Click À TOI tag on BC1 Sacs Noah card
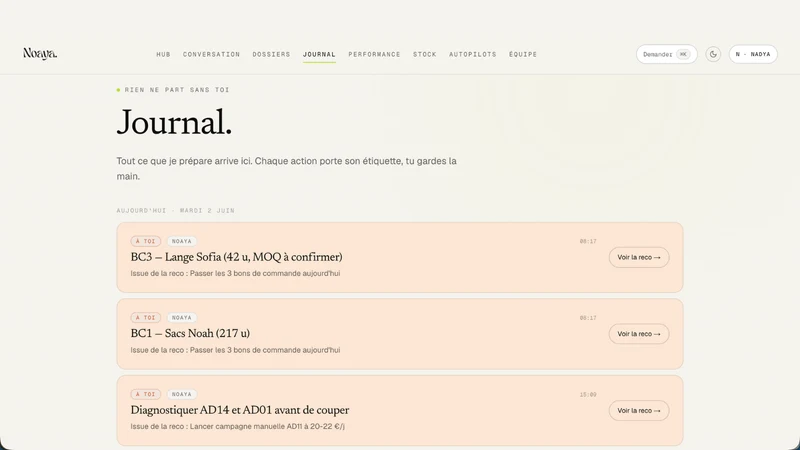Viewport: 800px width, 450px height. 145,317
